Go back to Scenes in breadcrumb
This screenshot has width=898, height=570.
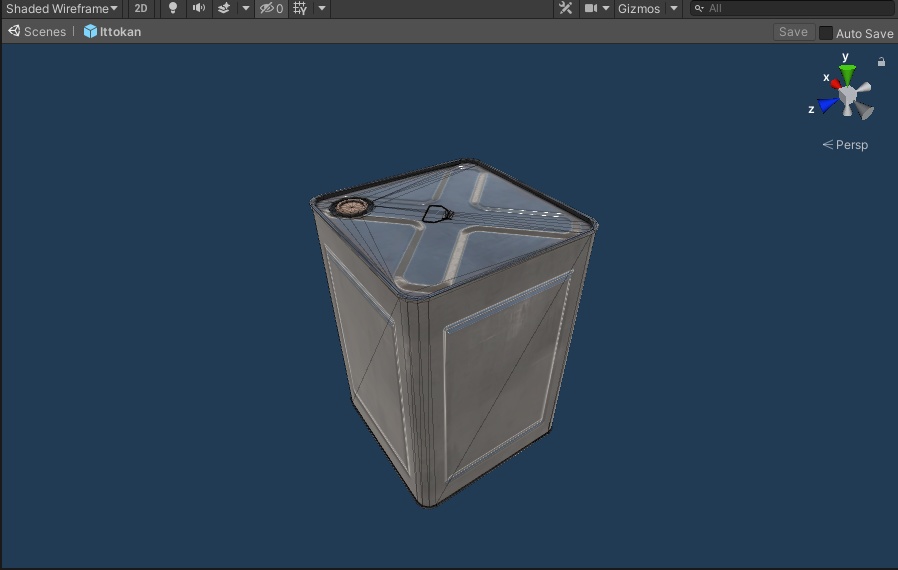tap(37, 32)
